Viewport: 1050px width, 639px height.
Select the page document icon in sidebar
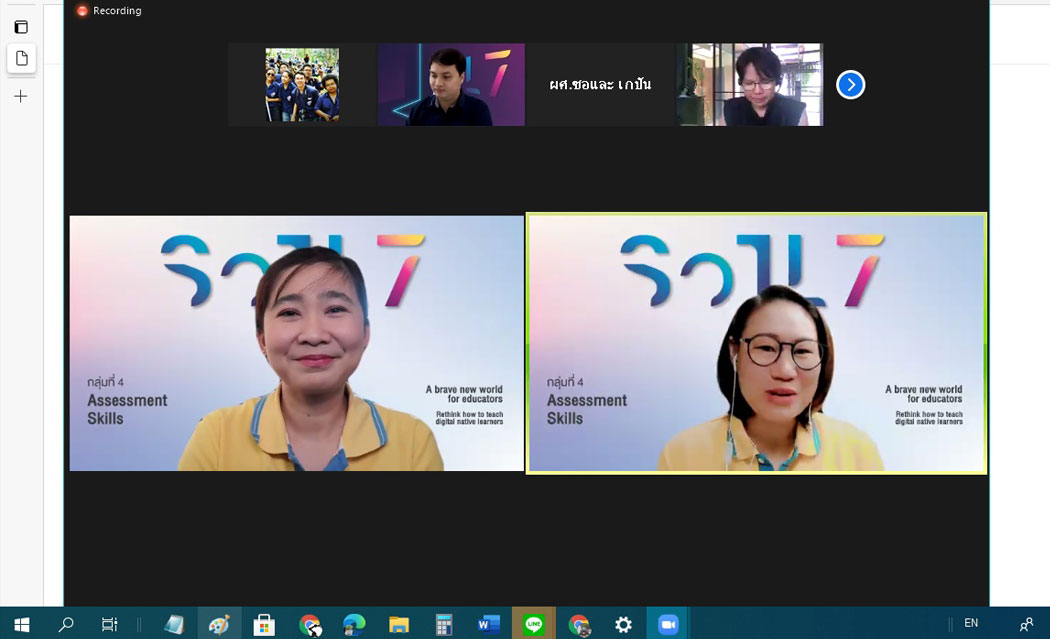pos(21,59)
